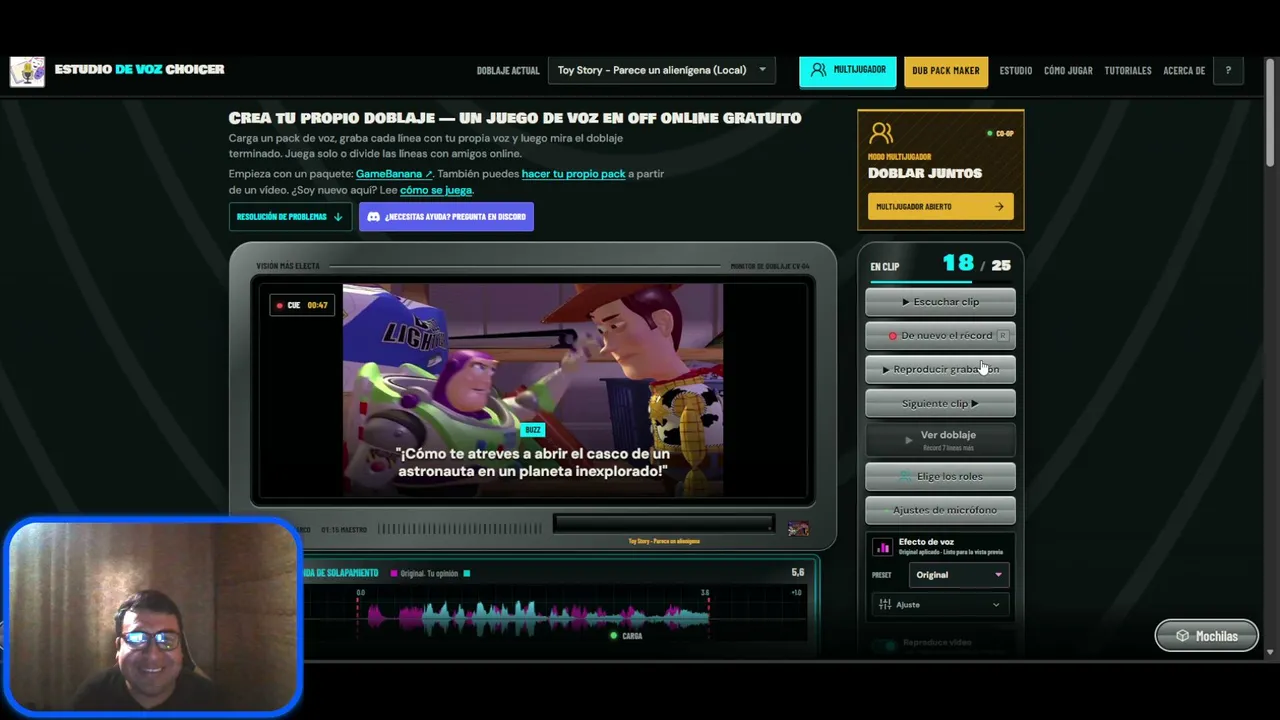The height and width of the screenshot is (720, 1280).
Task: Click the small clip thumbnail below the monitor
Action: (x=798, y=529)
